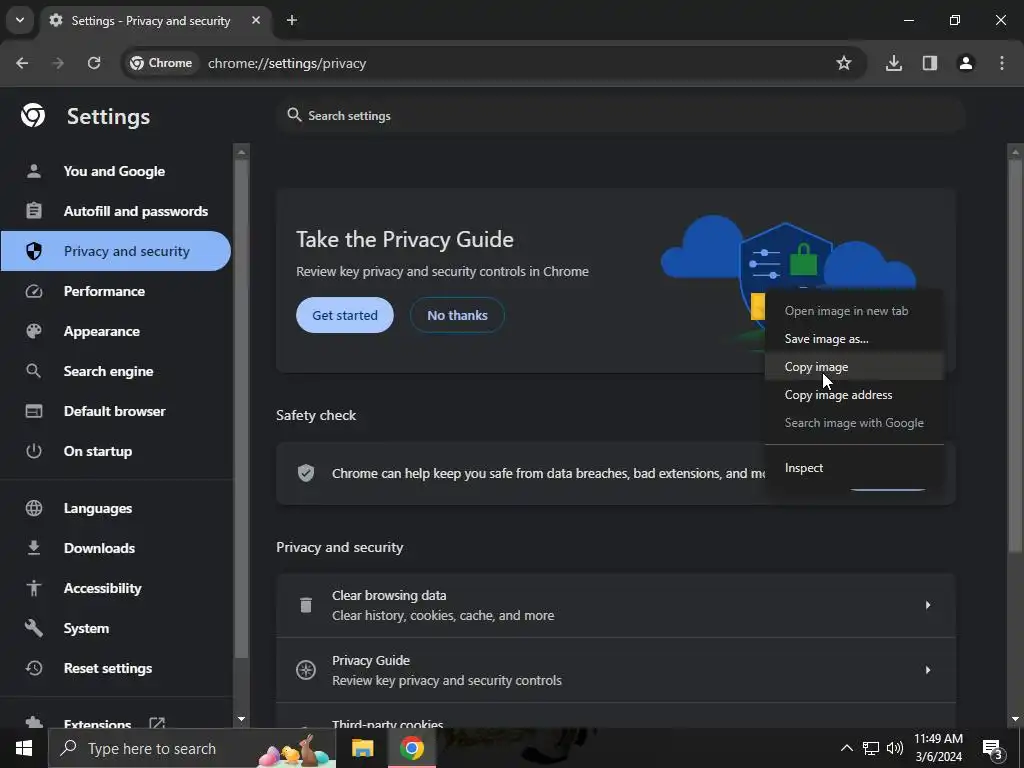Open Downloads settings in sidebar
This screenshot has width=1024, height=768.
[116, 548]
